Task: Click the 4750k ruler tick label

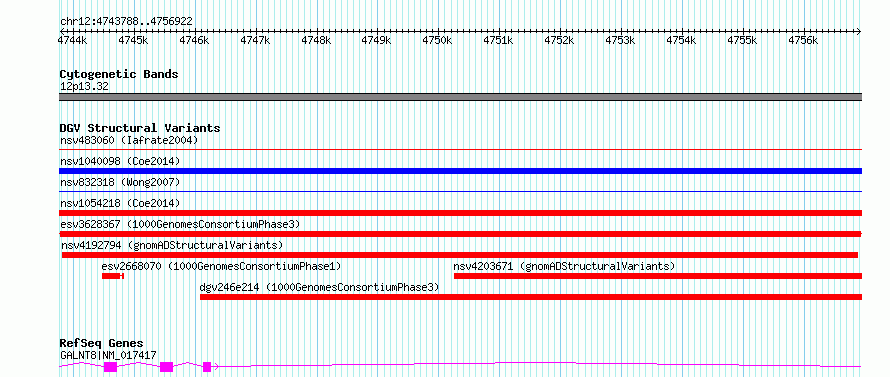Action: 438,40
